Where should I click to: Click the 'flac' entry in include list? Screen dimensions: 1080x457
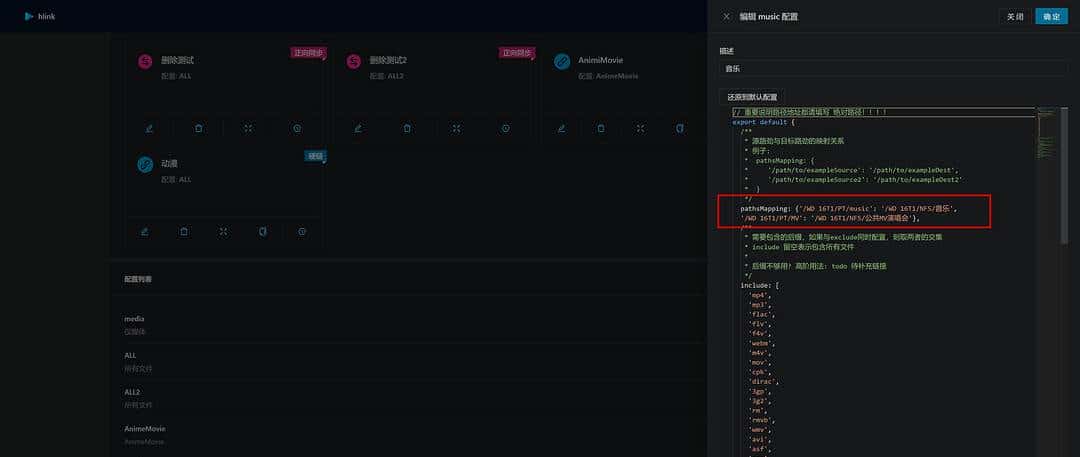click(762, 314)
